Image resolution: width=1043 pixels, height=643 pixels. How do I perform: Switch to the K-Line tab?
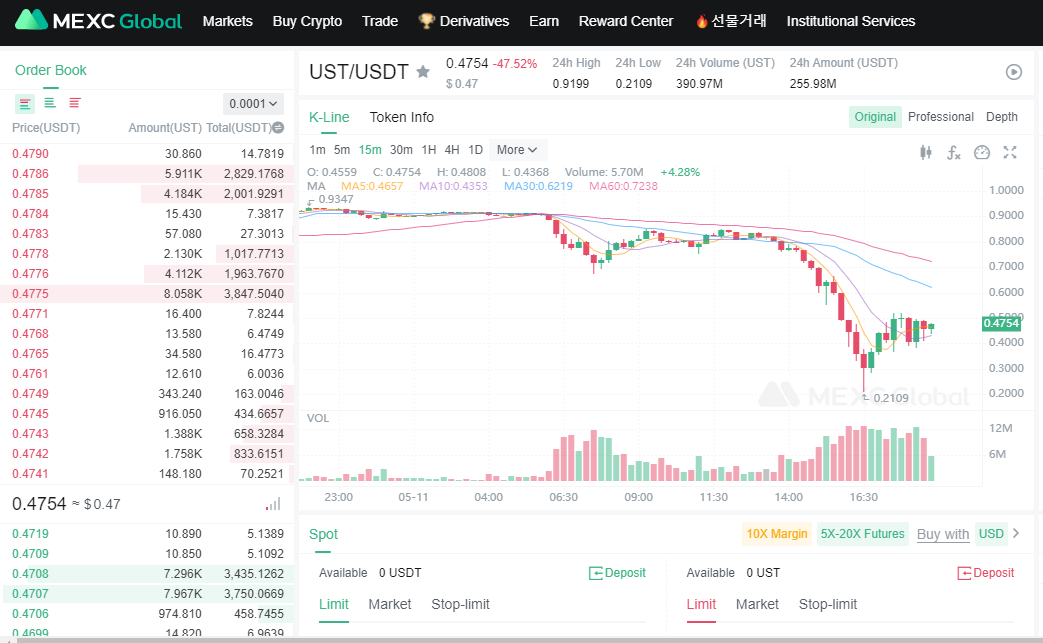[329, 117]
